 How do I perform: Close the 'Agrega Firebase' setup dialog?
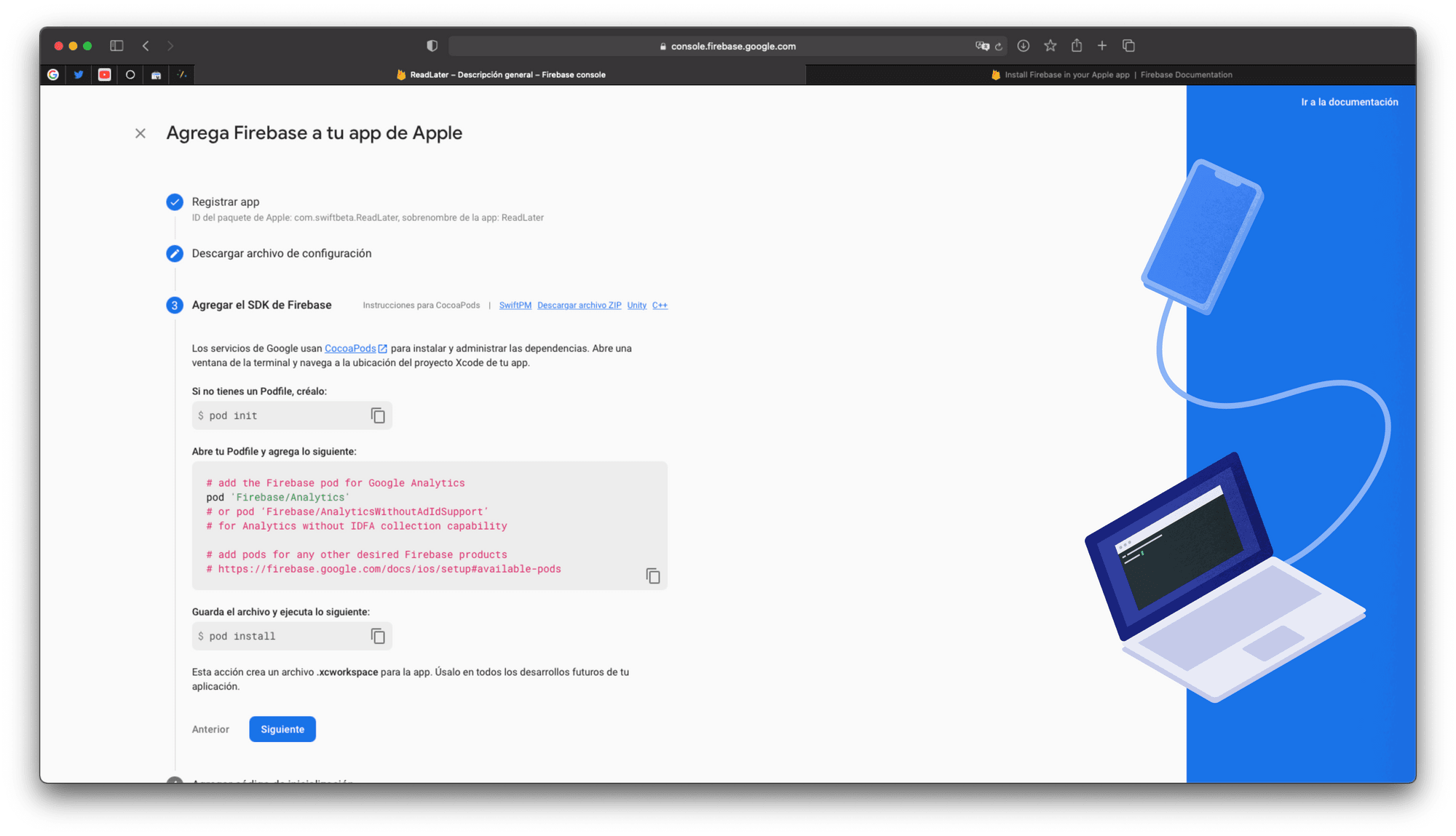pyautogui.click(x=141, y=133)
